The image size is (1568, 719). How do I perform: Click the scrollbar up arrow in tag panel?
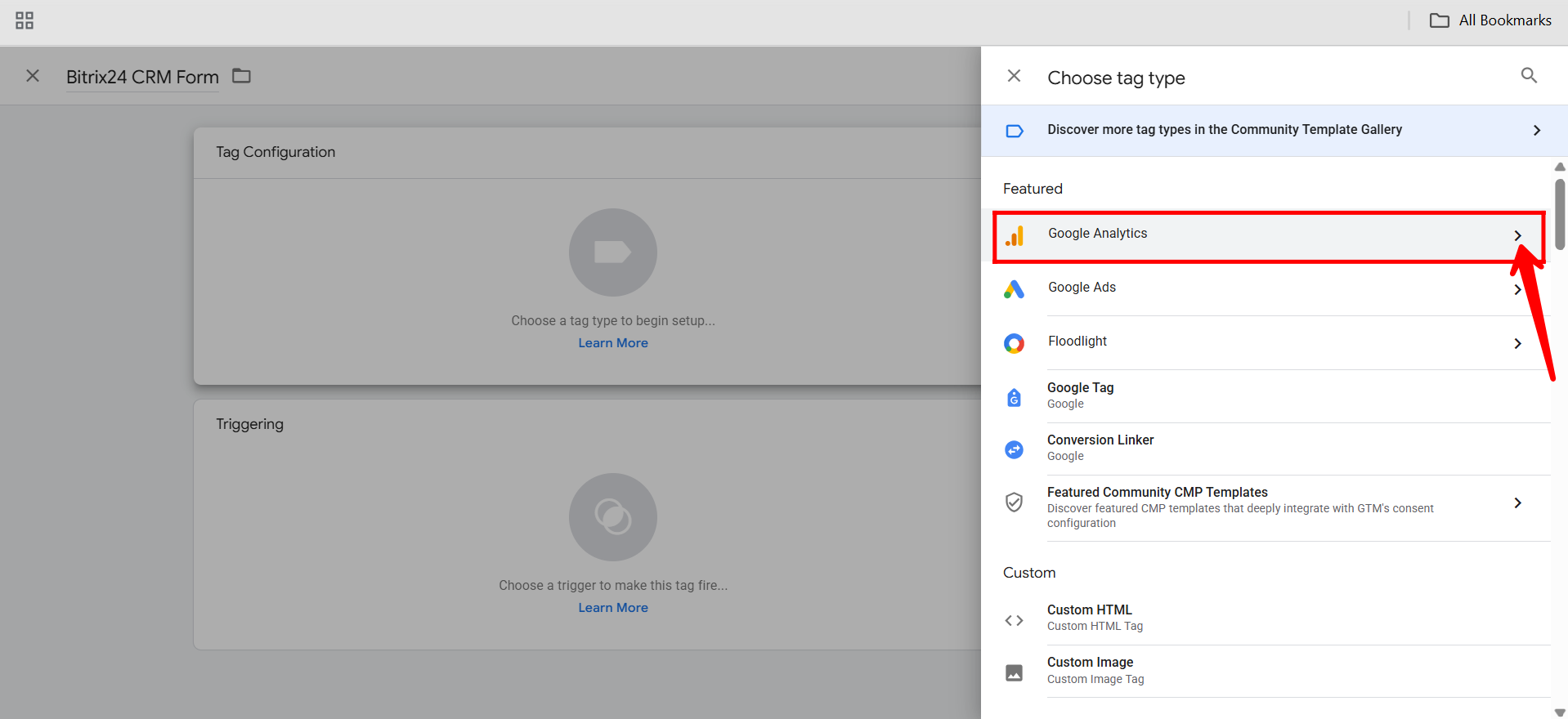pos(1560,167)
